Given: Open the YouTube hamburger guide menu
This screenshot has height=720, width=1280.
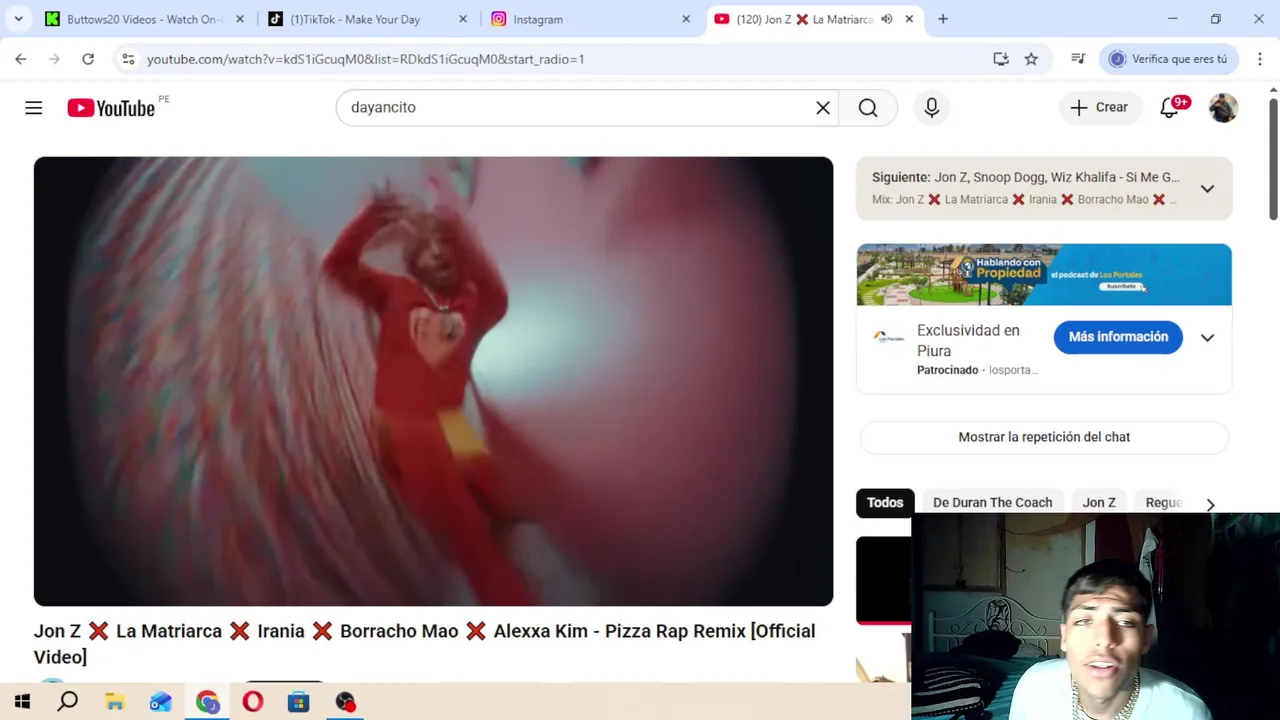Looking at the screenshot, I should click(34, 108).
